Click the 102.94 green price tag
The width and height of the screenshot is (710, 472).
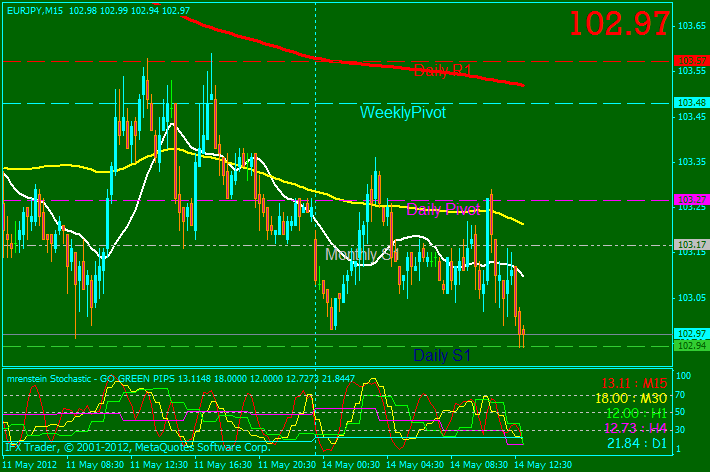(691, 345)
